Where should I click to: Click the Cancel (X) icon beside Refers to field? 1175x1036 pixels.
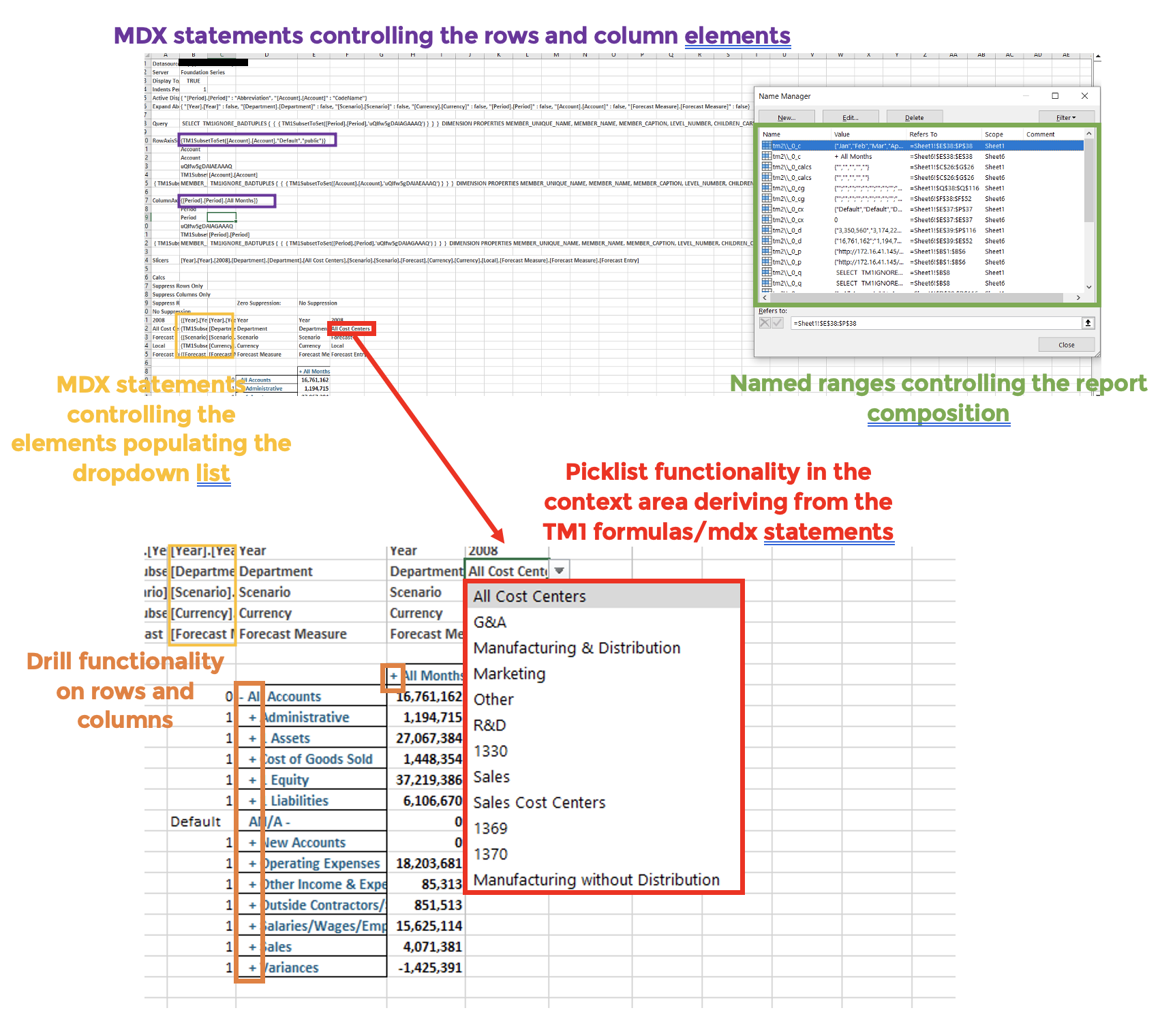tap(764, 322)
